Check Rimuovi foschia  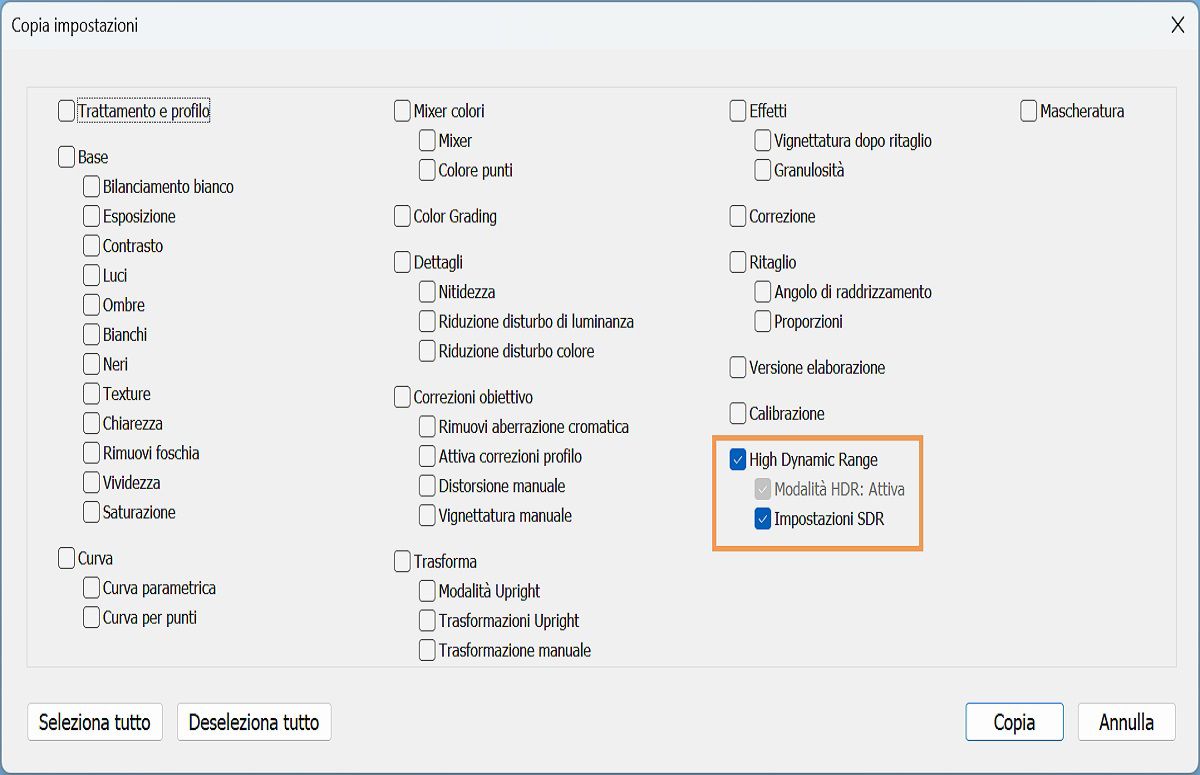tap(90, 453)
